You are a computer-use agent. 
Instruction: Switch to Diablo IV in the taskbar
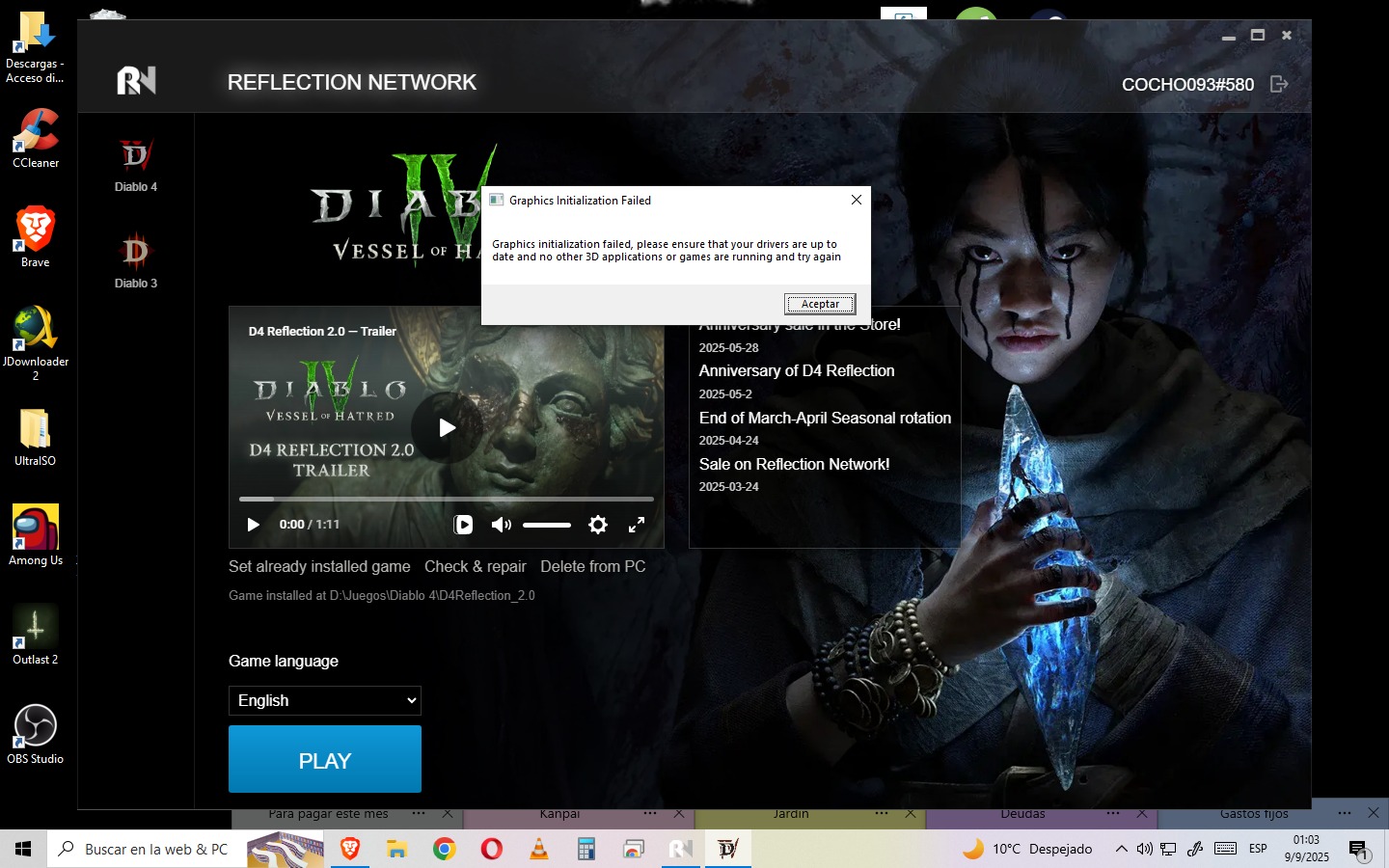coord(727,849)
